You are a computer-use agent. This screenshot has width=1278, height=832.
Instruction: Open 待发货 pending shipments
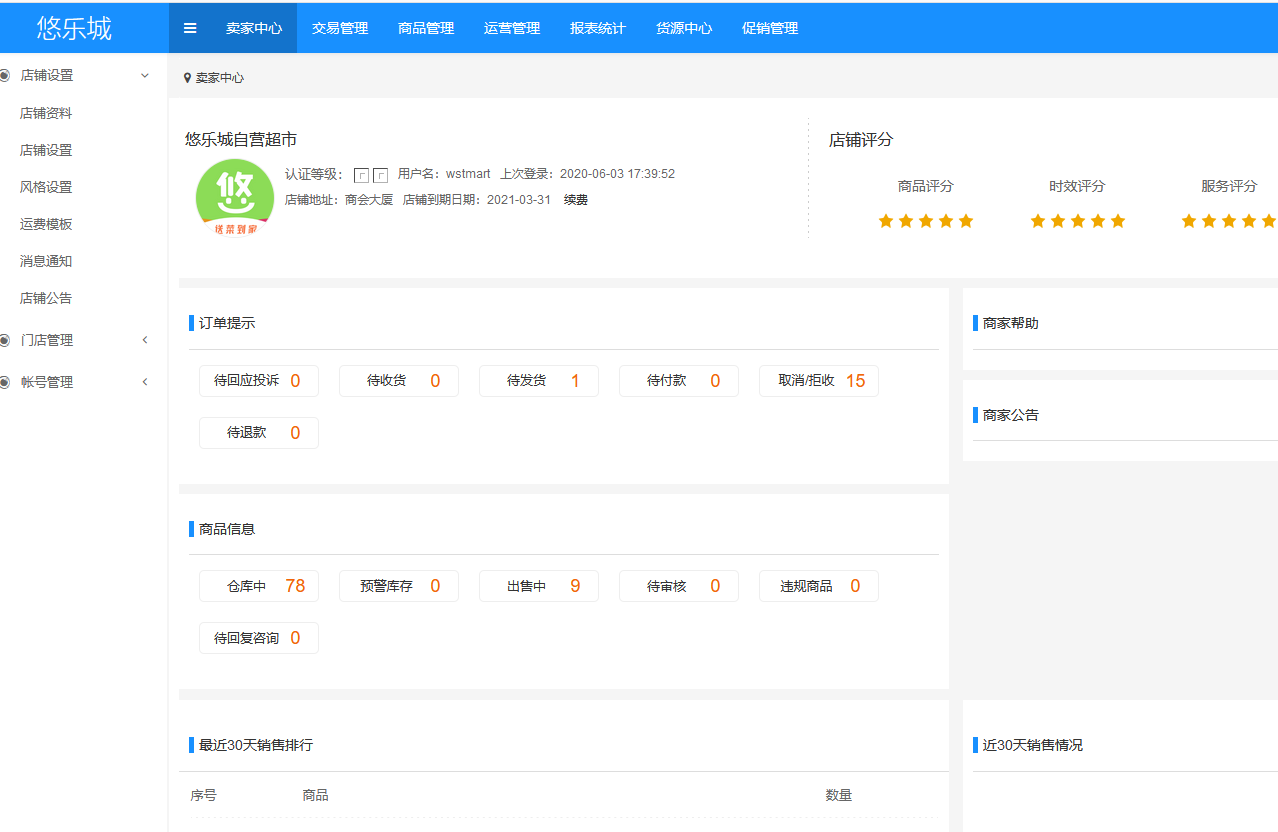(538, 380)
